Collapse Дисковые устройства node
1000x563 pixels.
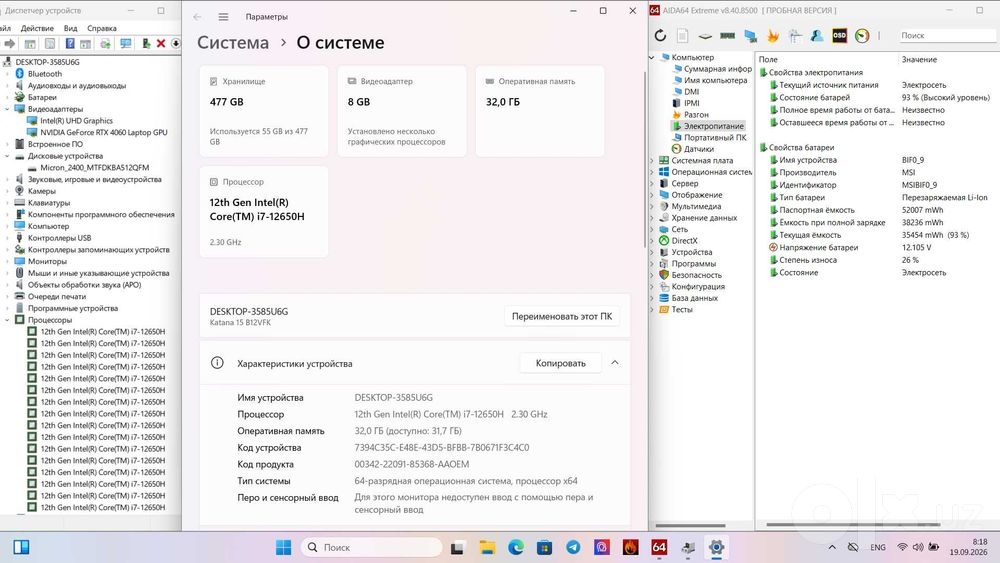pos(8,156)
